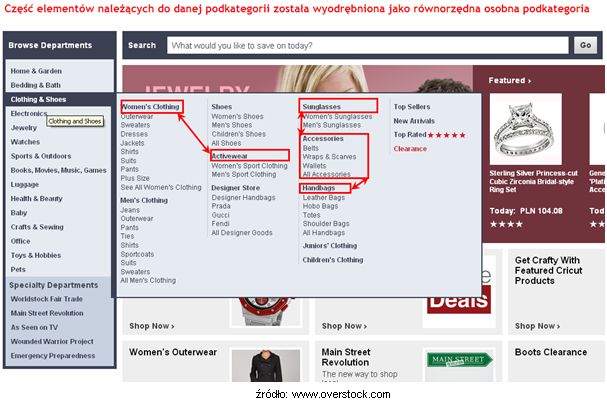This screenshot has width=607, height=403.
Task: Select Gucci designer link
Action: click(x=220, y=215)
